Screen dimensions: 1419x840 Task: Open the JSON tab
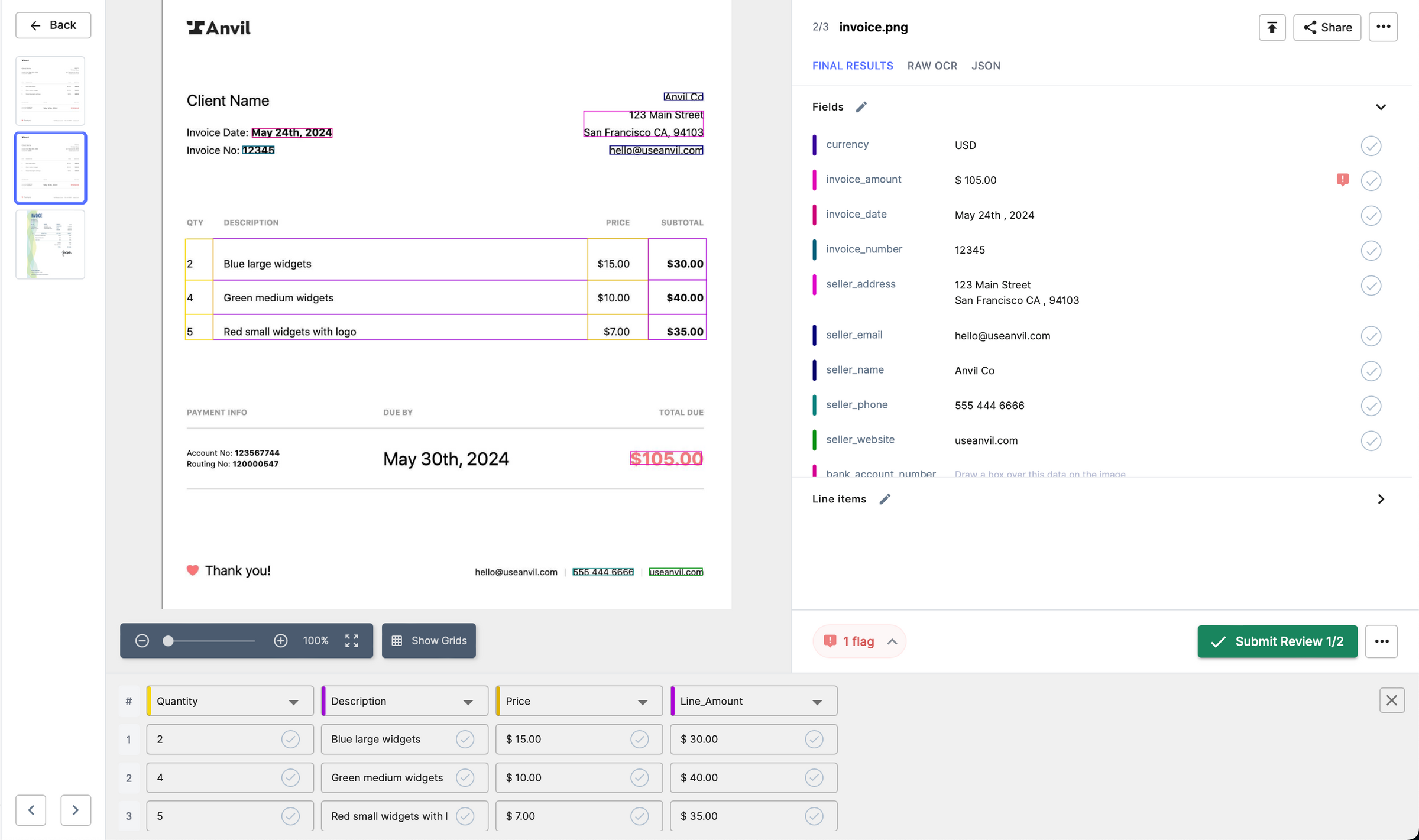986,66
